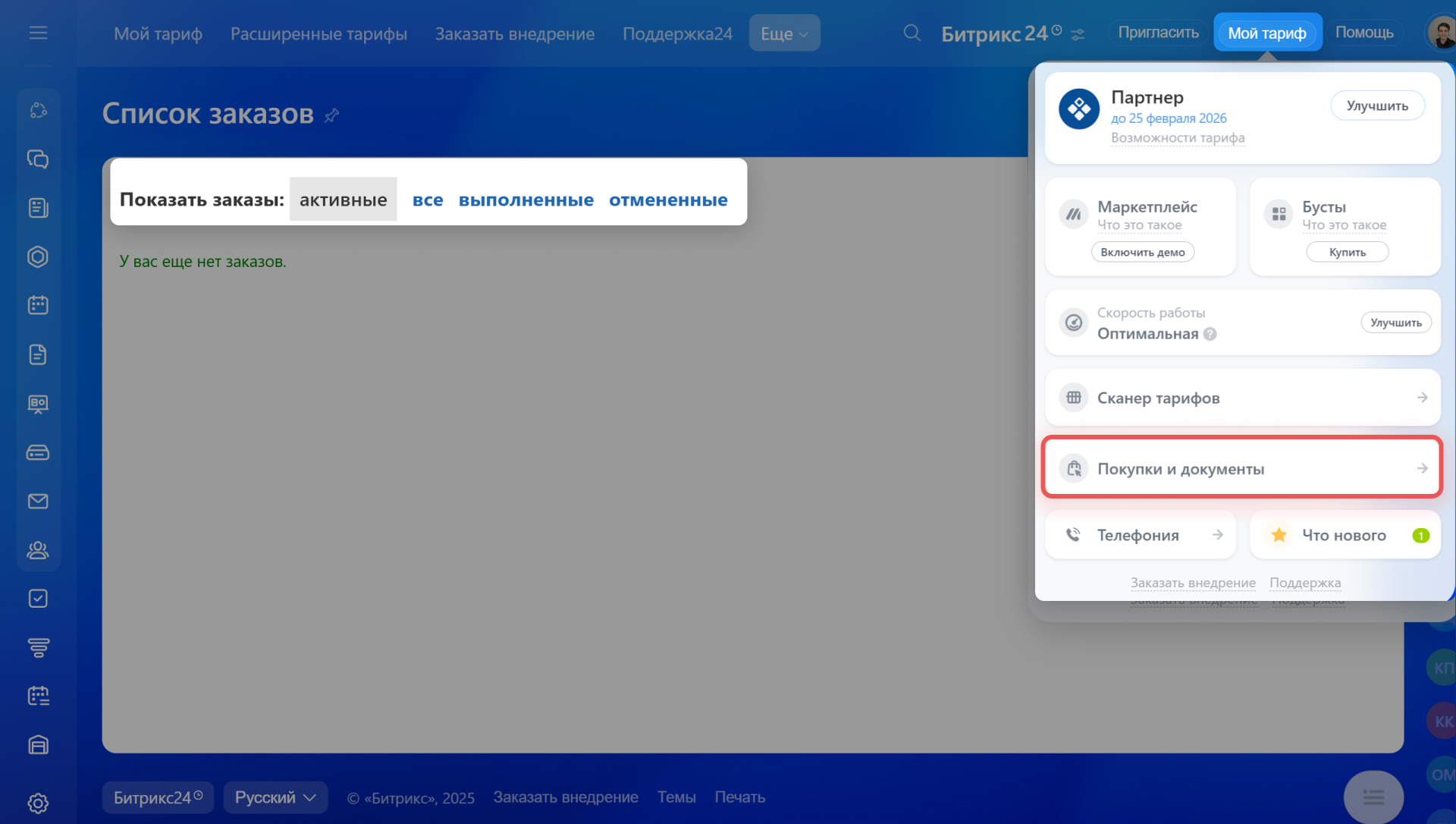Open Темы in the footer
The height and width of the screenshot is (824, 1456).
(676, 797)
